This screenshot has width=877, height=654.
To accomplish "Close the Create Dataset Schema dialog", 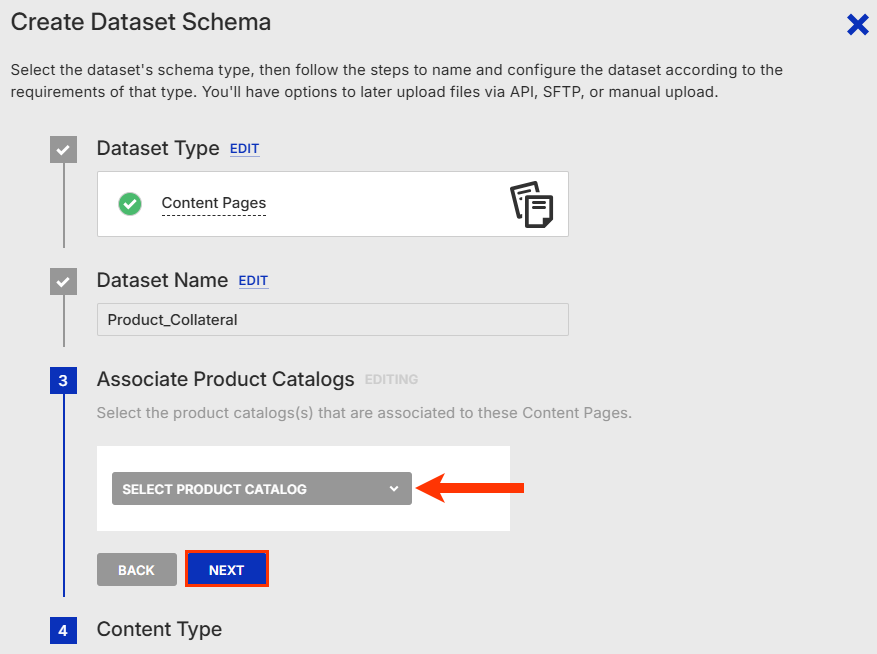I will [x=857, y=25].
